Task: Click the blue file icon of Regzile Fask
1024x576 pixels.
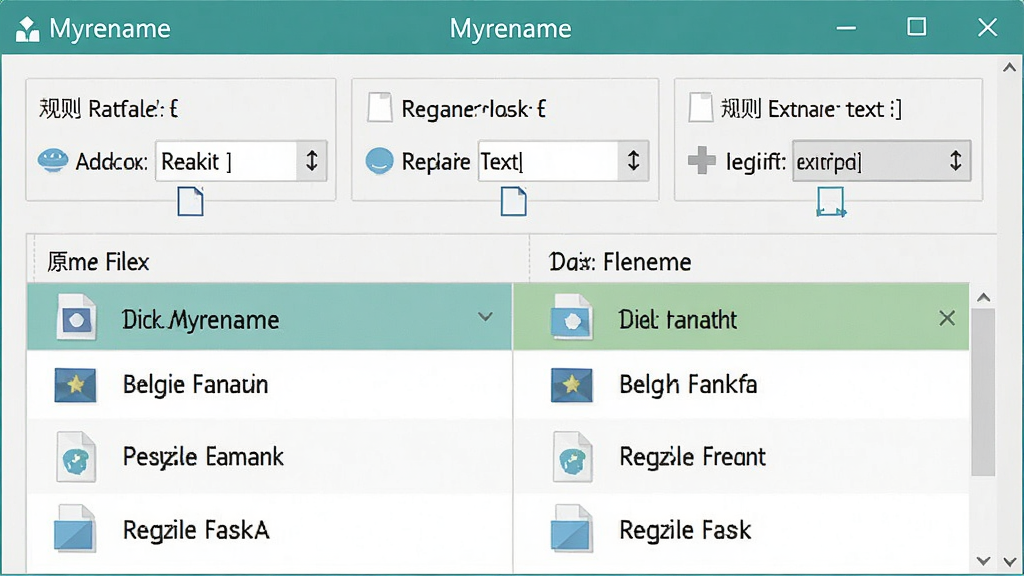Action: click(x=571, y=528)
